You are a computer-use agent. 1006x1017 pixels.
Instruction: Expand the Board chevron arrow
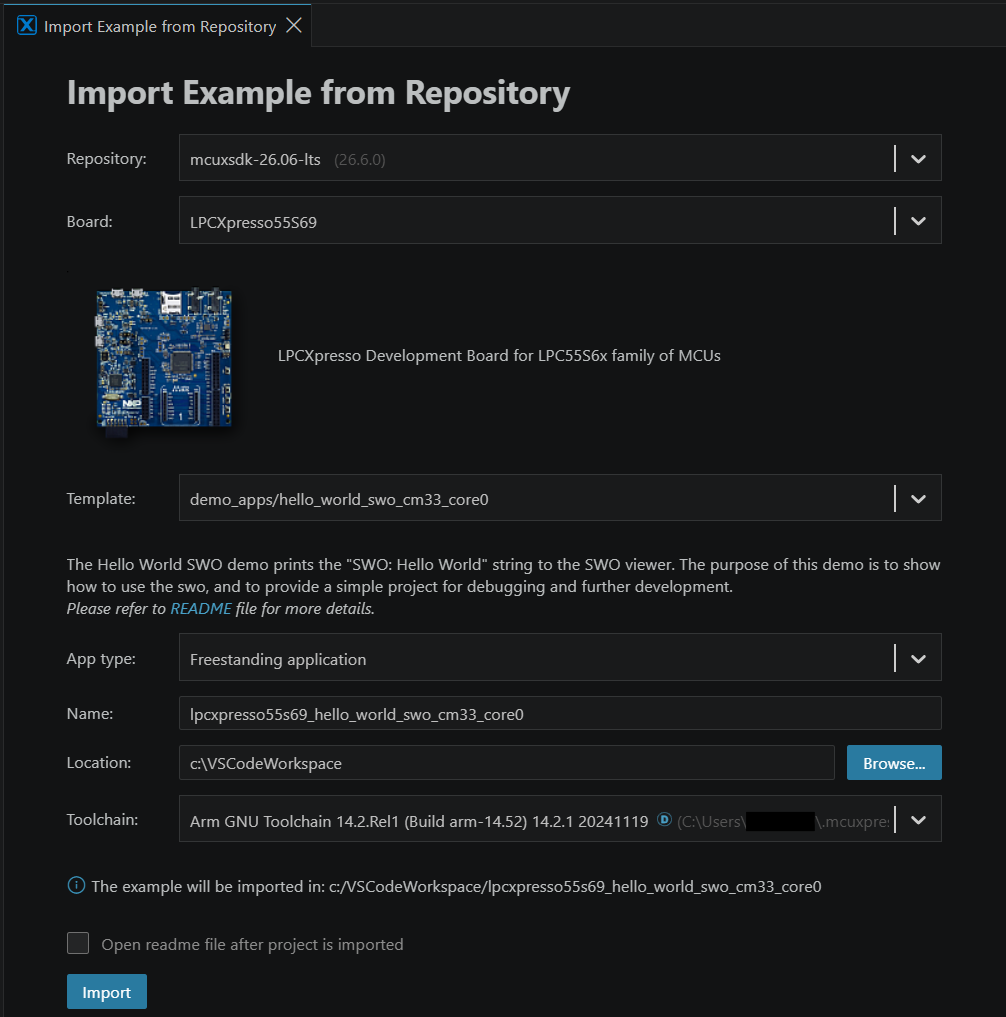918,221
